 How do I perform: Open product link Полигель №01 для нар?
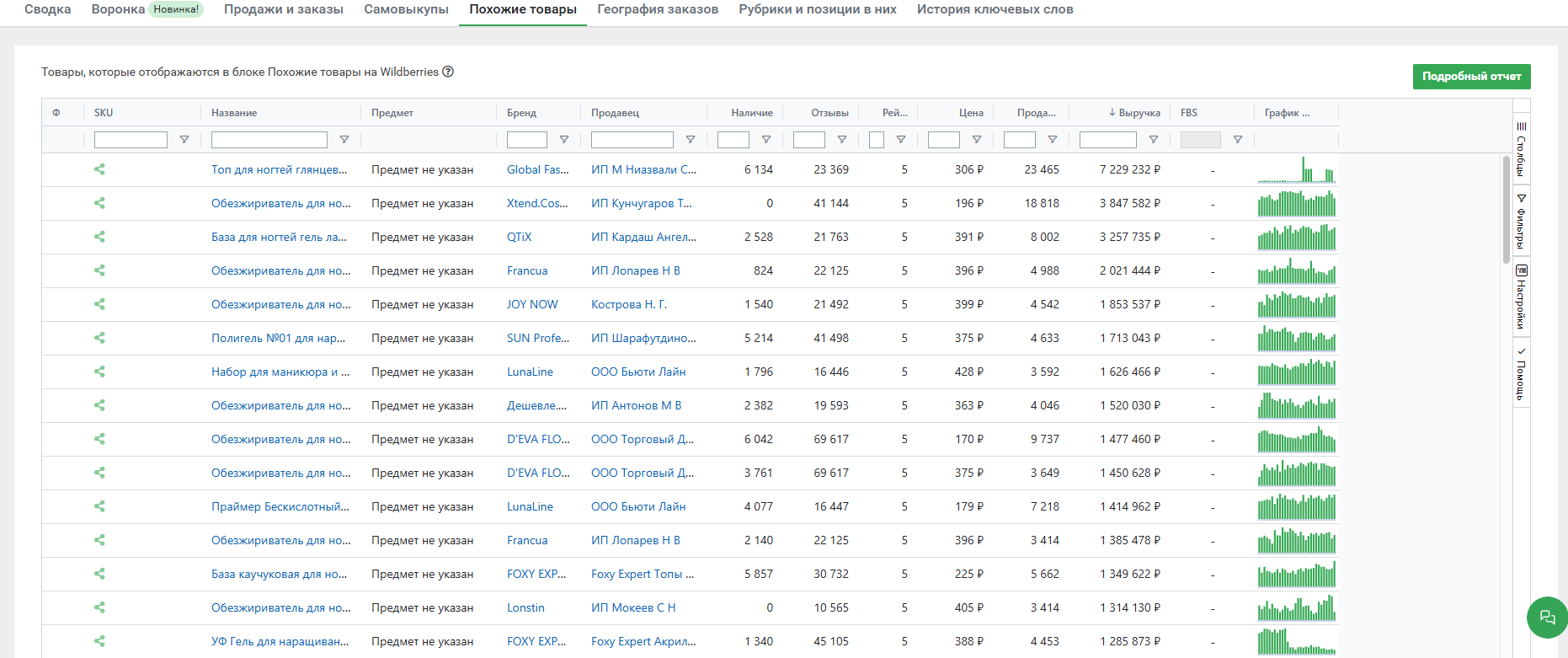(279, 338)
